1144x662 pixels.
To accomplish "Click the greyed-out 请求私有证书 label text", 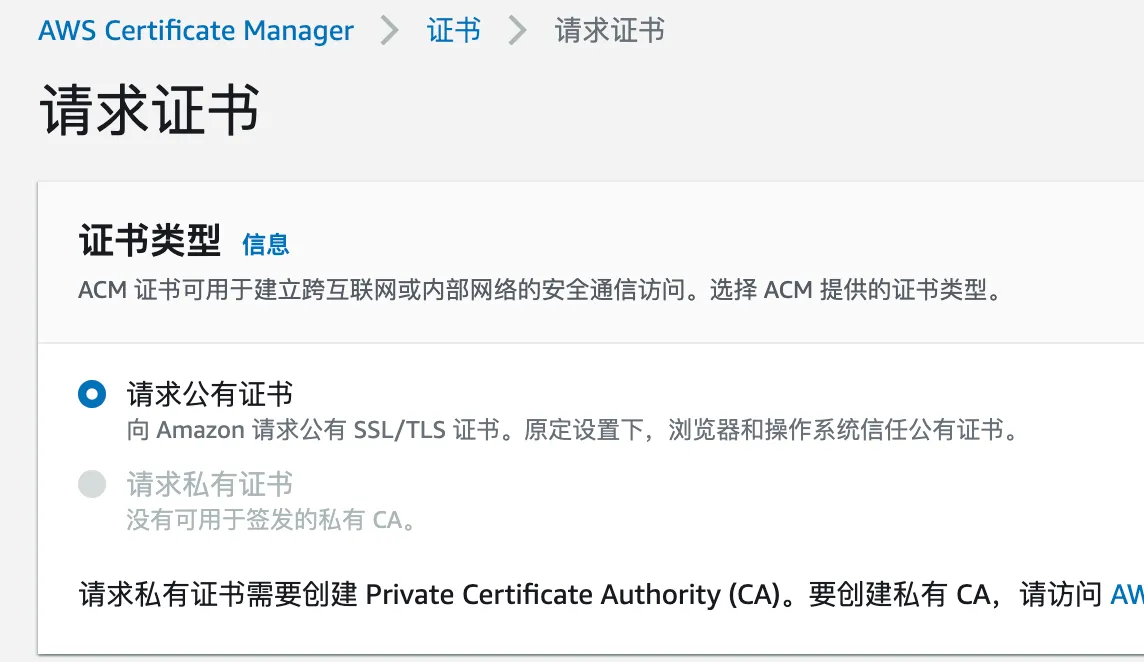I will 209,485.
